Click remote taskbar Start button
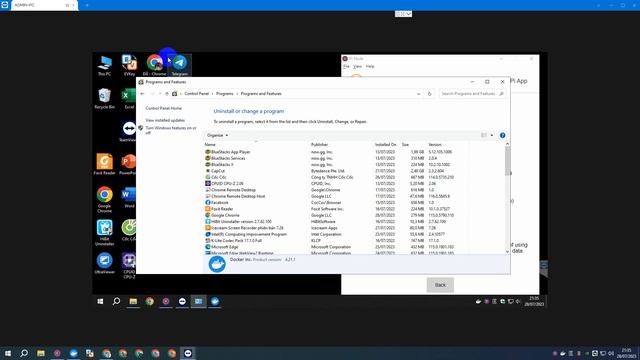This screenshot has width=640, height=360. [x=100, y=301]
